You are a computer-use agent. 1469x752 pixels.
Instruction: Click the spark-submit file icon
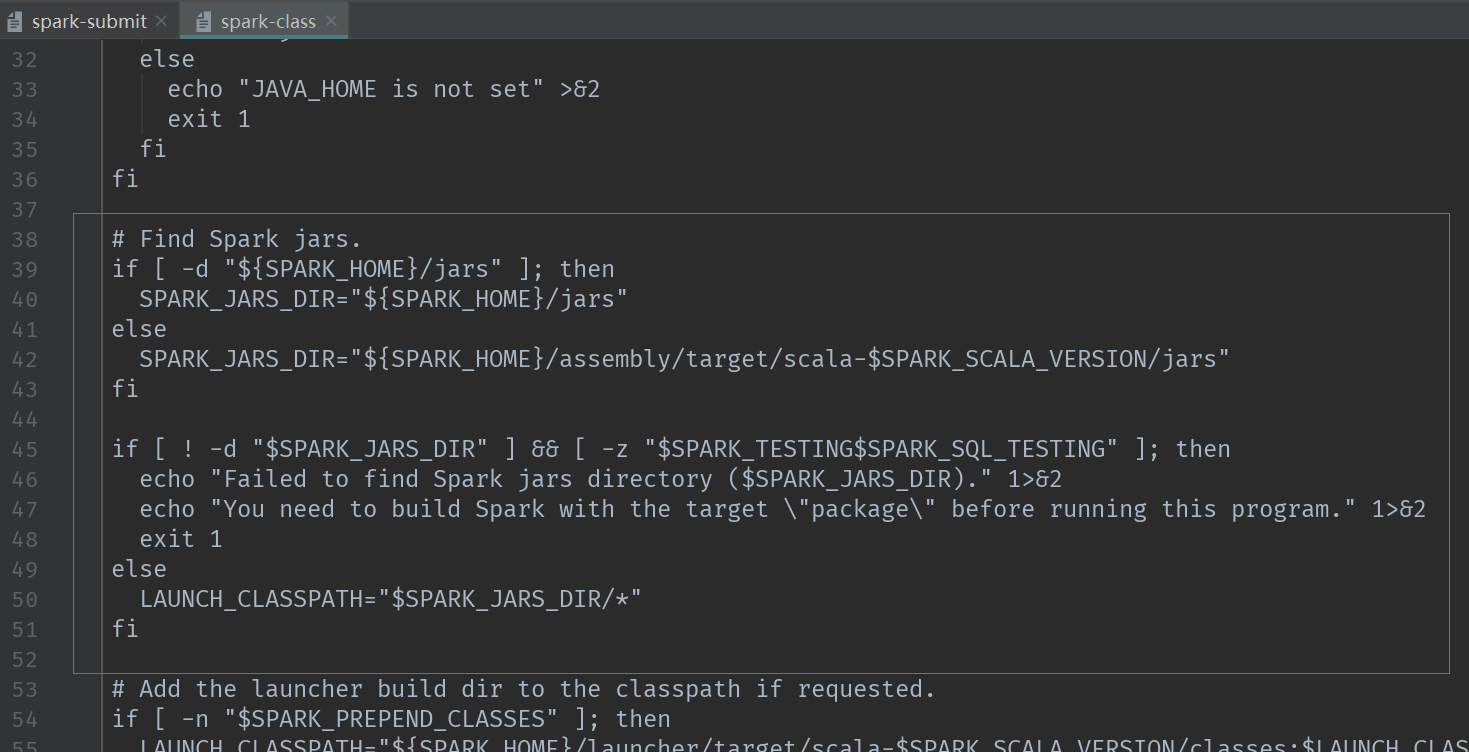click(15, 21)
